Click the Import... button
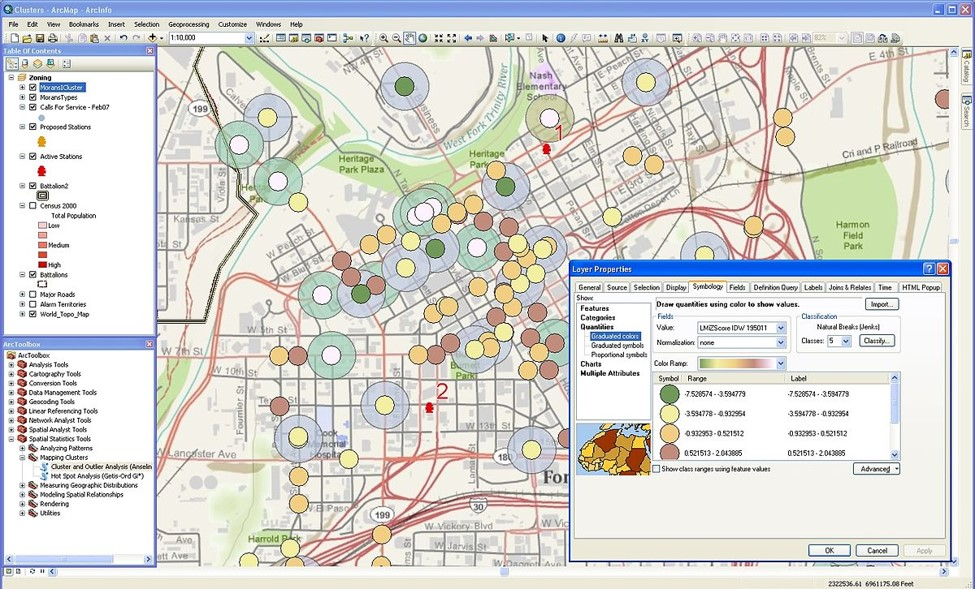This screenshot has width=975, height=589. 881,304
